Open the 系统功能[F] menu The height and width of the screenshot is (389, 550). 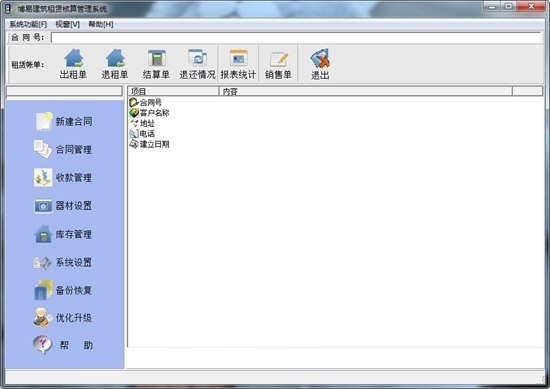point(28,24)
